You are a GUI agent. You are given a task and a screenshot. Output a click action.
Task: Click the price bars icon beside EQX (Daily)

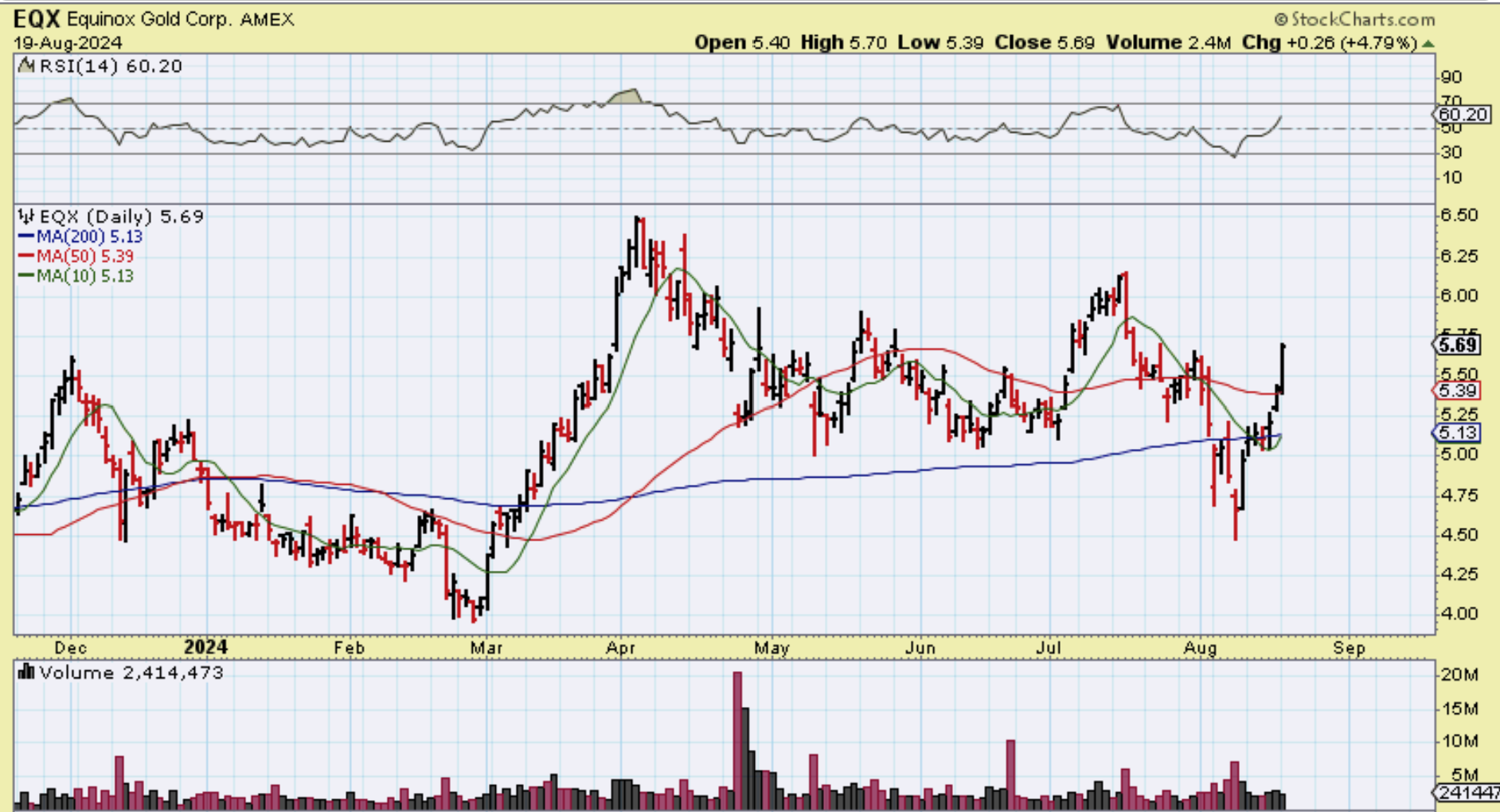point(26,217)
